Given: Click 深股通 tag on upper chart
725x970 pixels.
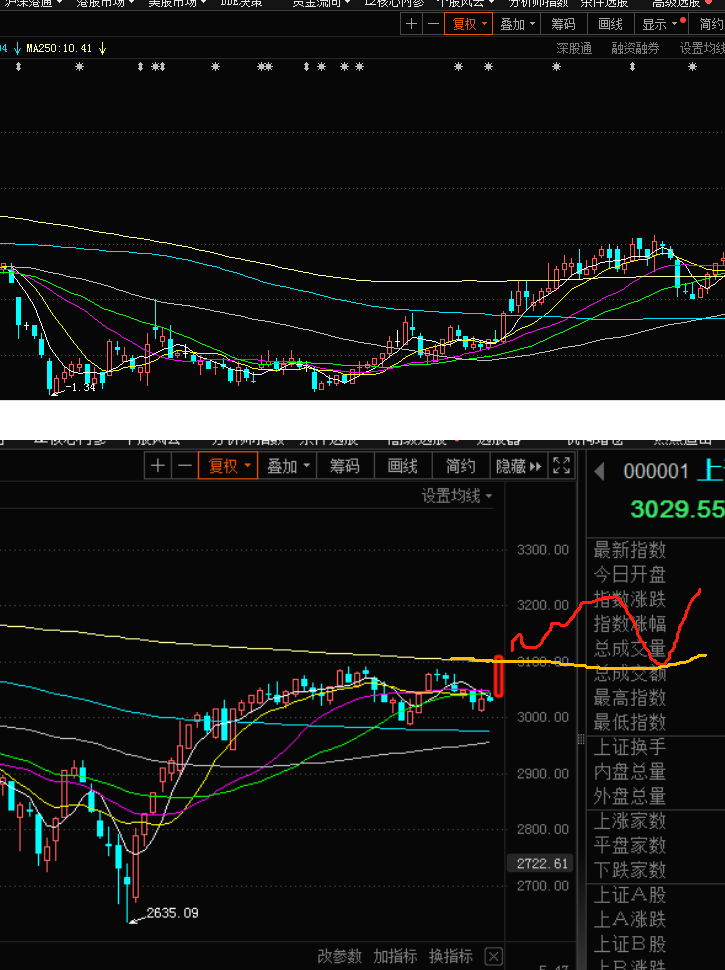Looking at the screenshot, I should tap(574, 48).
